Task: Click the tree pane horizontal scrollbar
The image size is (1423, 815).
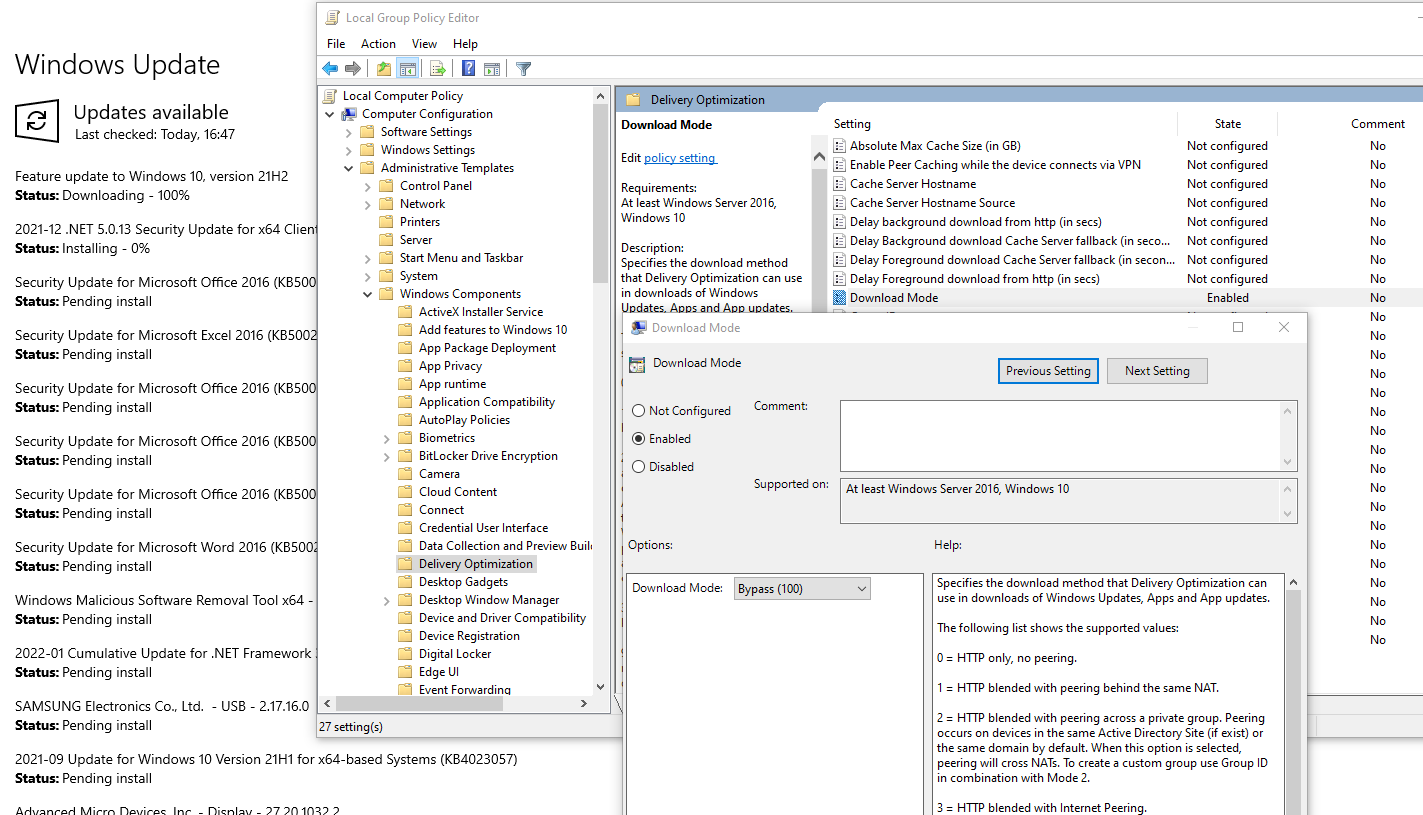Action: coord(460,704)
